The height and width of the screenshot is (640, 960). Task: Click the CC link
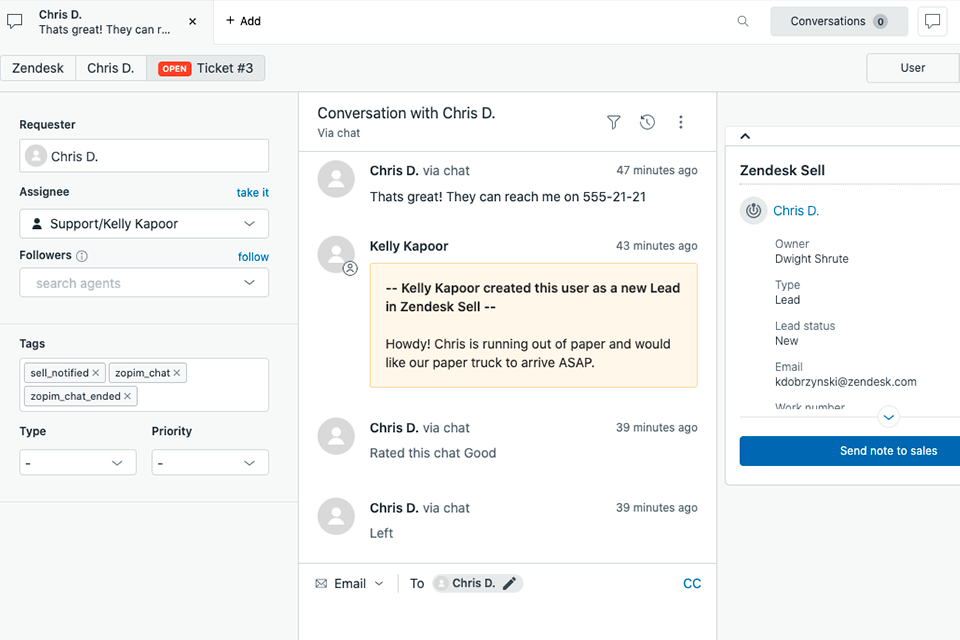tap(692, 584)
